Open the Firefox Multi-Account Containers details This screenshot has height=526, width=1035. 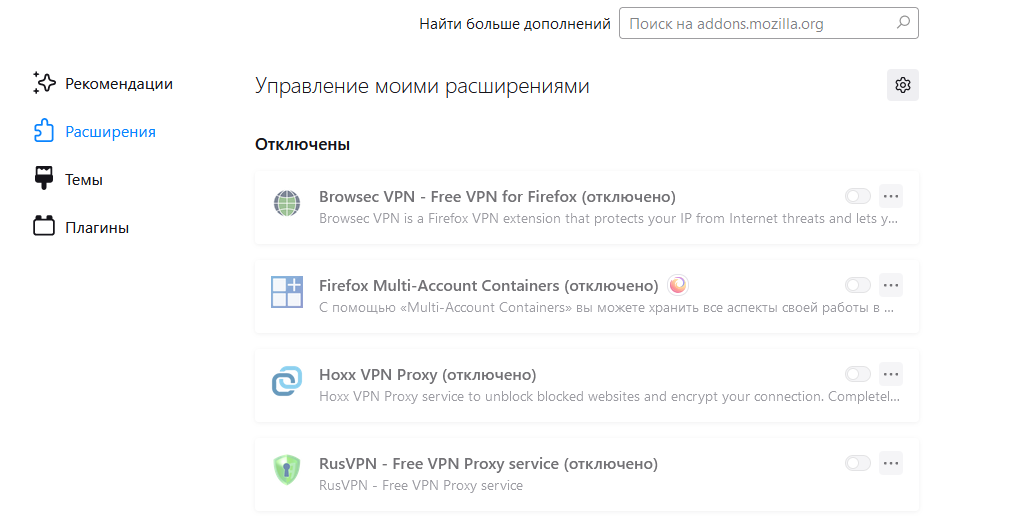pos(587,296)
